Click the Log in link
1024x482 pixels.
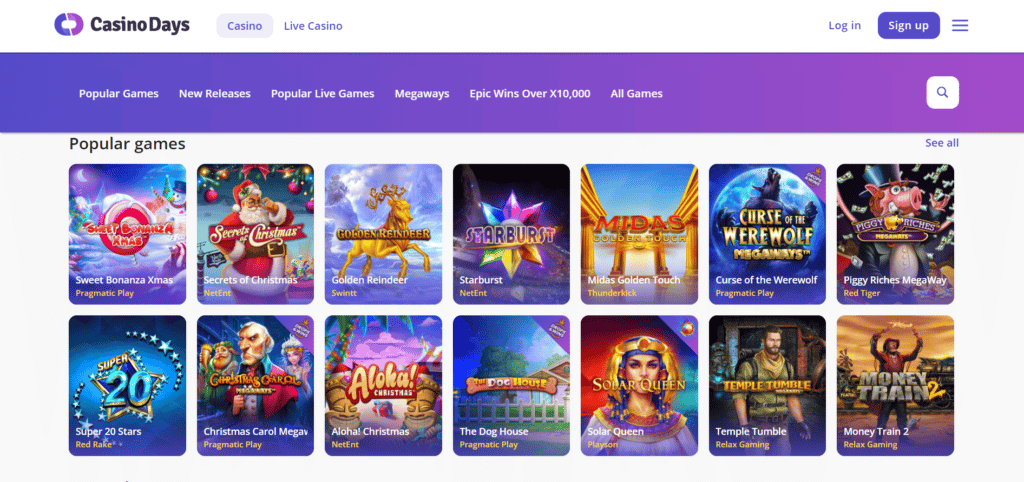click(844, 26)
